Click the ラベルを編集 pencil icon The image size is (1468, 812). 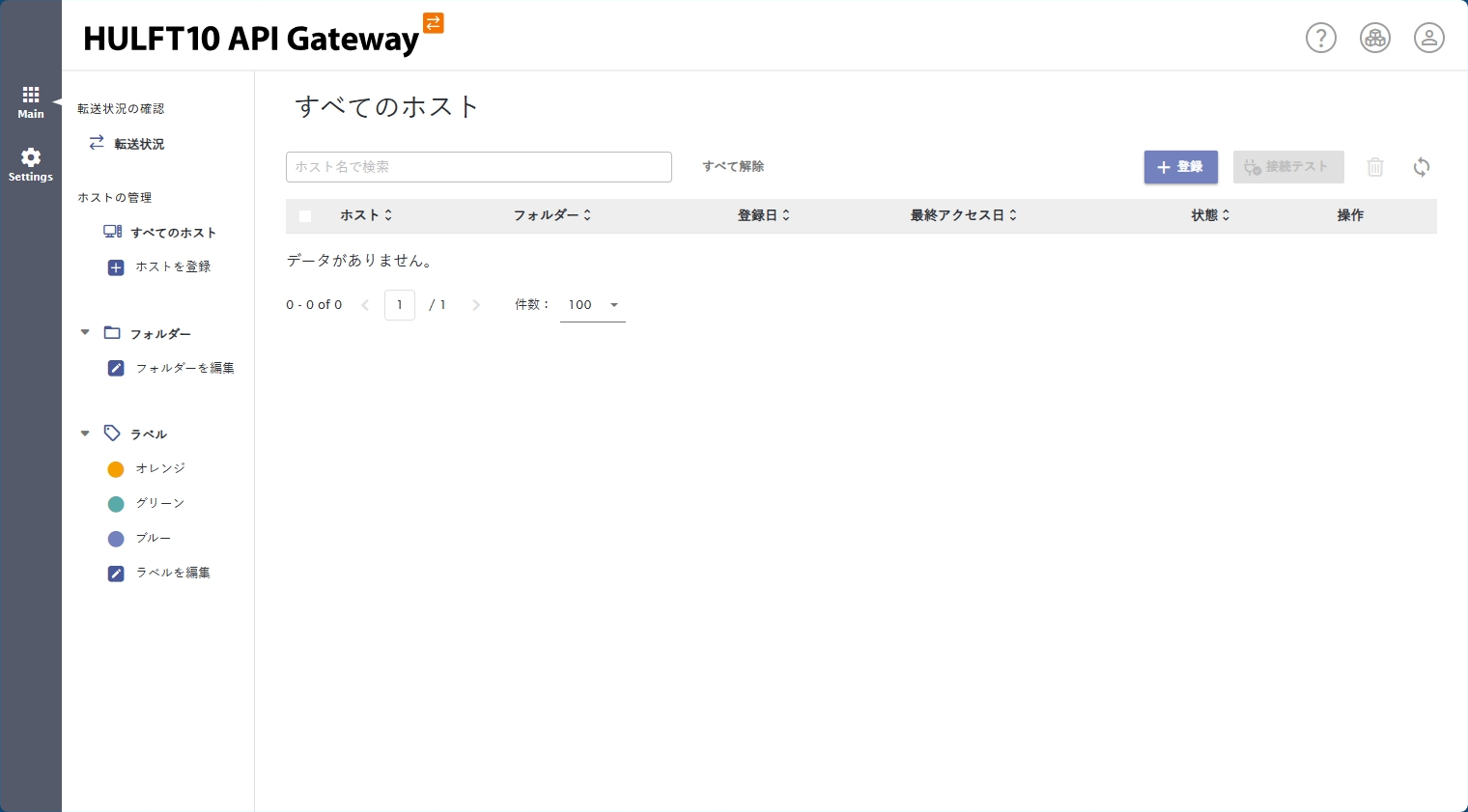pyautogui.click(x=116, y=574)
